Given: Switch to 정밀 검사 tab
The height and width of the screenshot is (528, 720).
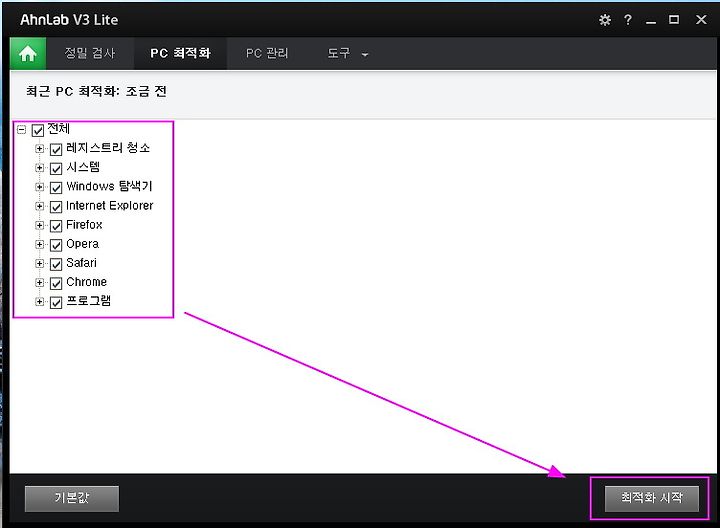Looking at the screenshot, I should (x=90, y=53).
